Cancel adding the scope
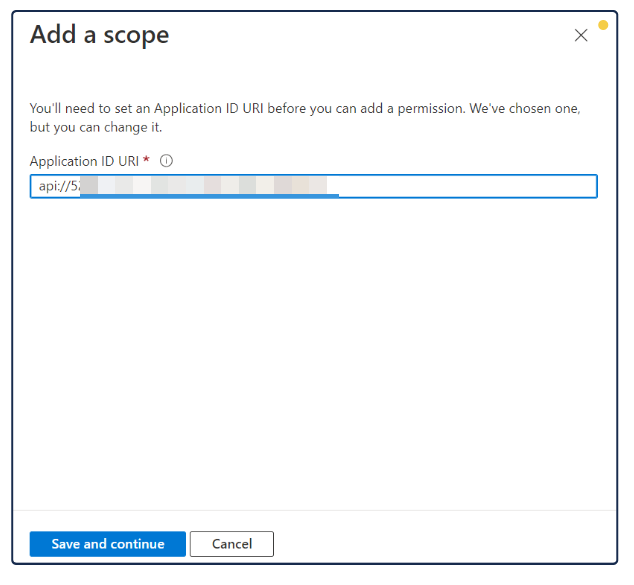This screenshot has width=634, height=585. tap(231, 544)
